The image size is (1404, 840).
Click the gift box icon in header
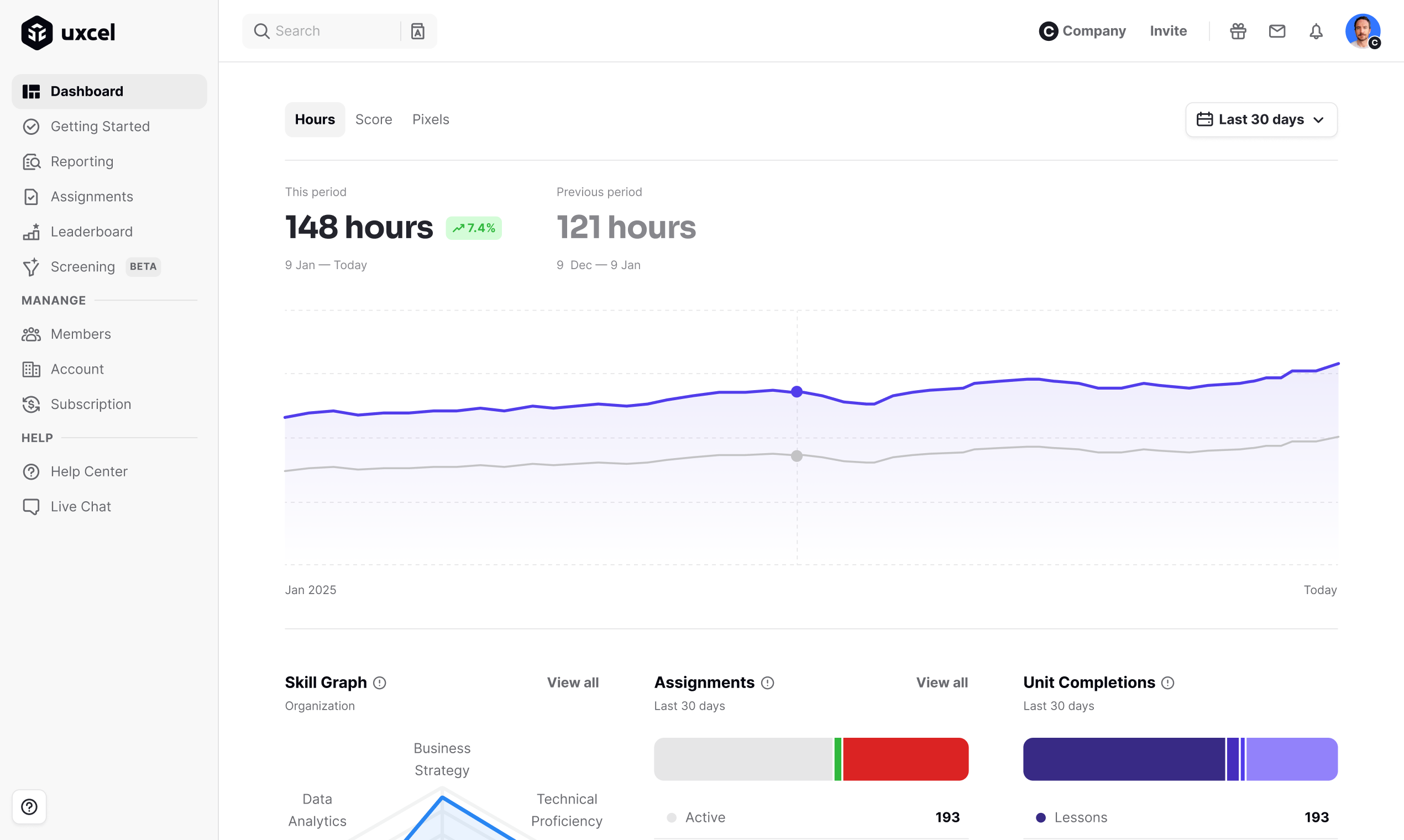1238,31
